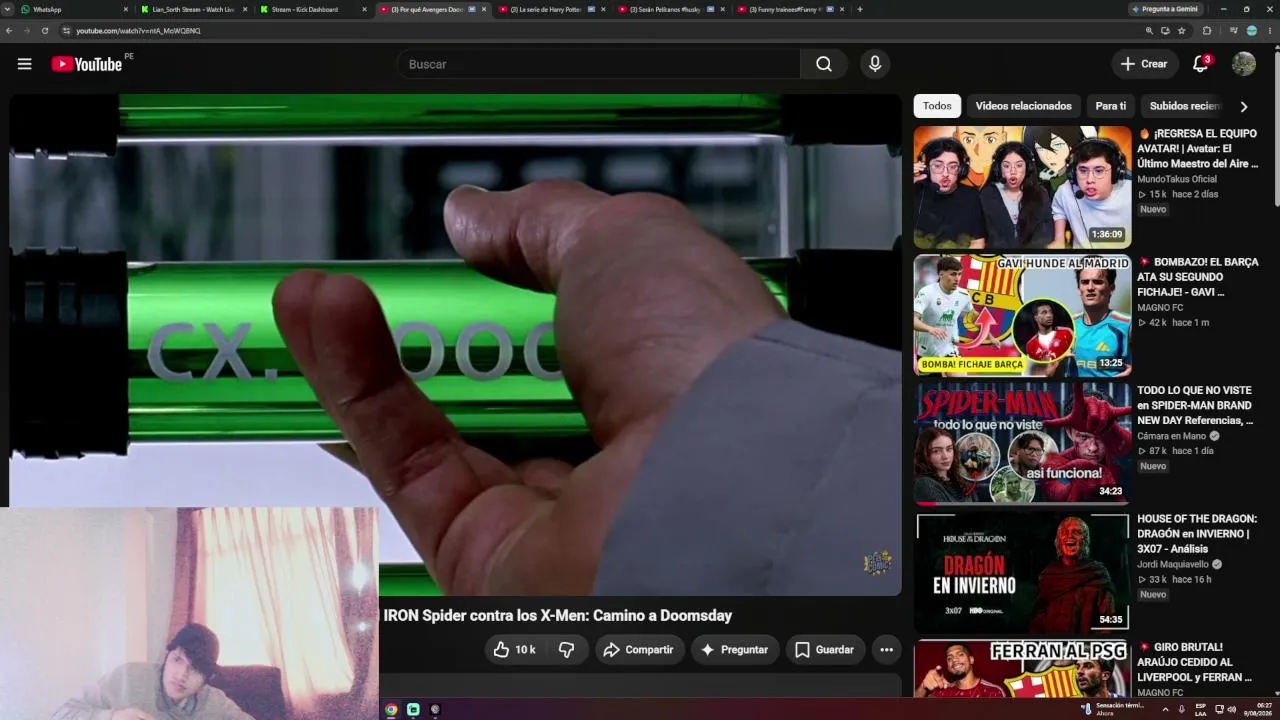1280x720 pixels.
Task: Select the Todos filter chip
Action: [937, 106]
